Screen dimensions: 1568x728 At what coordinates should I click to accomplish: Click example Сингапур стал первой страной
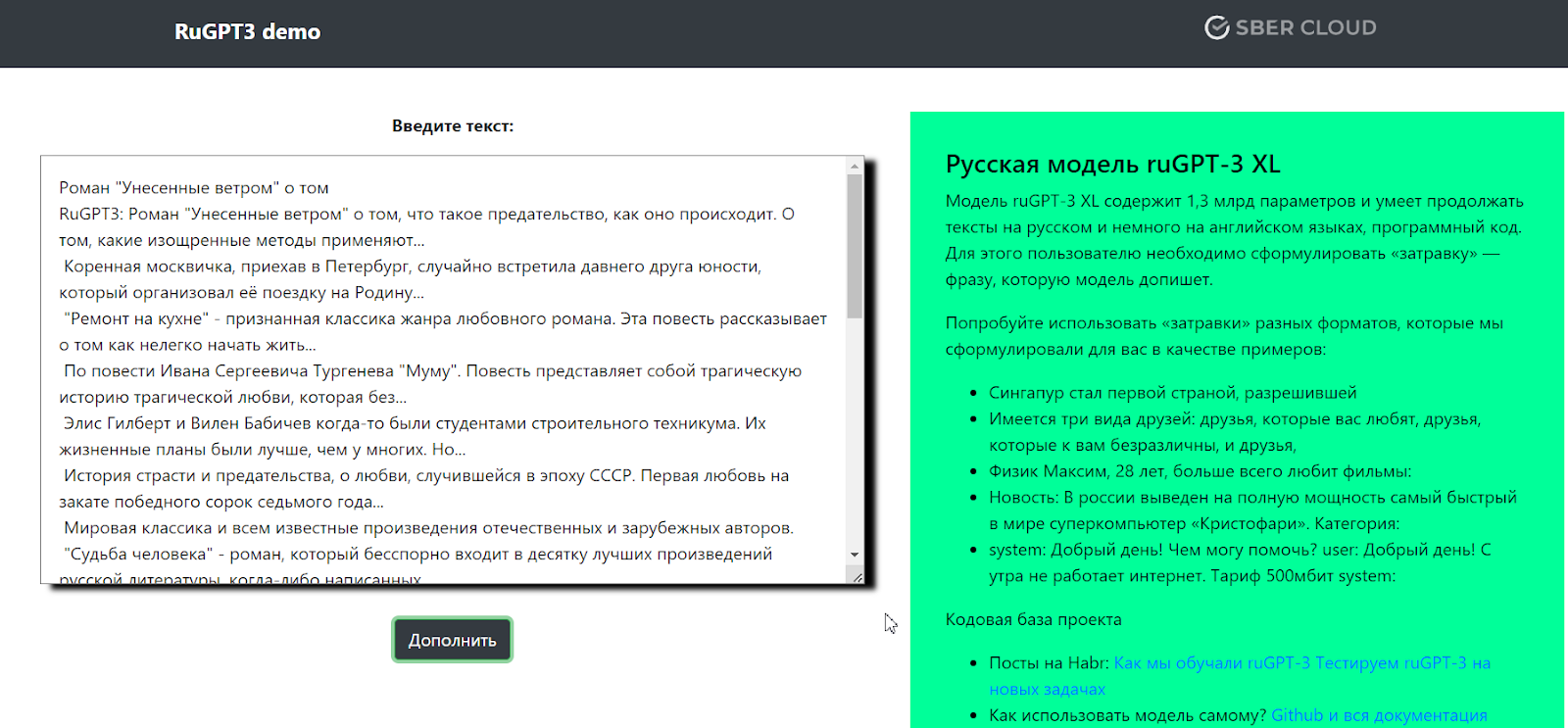pyautogui.click(x=1173, y=393)
